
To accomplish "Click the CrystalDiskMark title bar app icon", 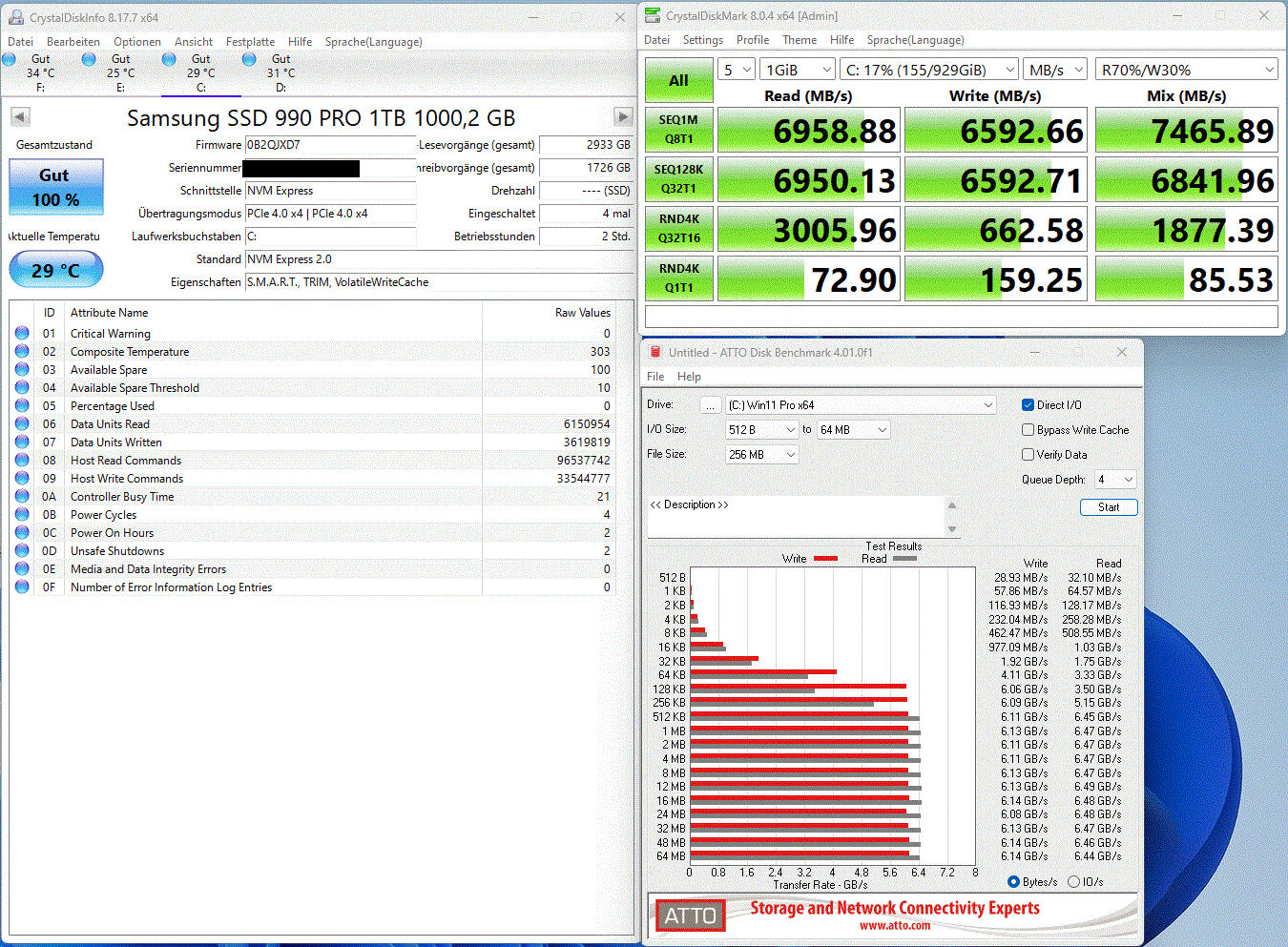I will point(653,15).
